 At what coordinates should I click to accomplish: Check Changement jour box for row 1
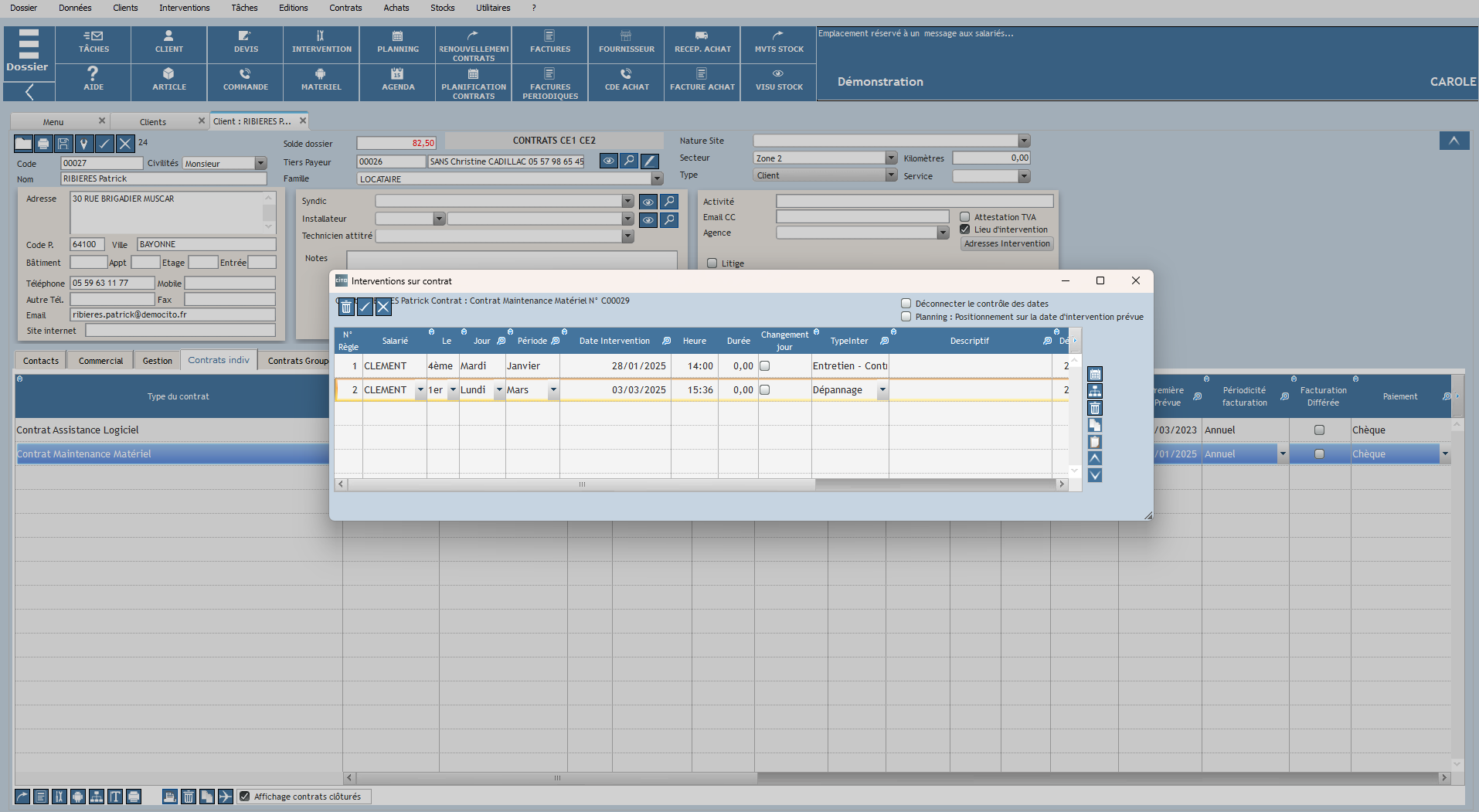point(764,366)
